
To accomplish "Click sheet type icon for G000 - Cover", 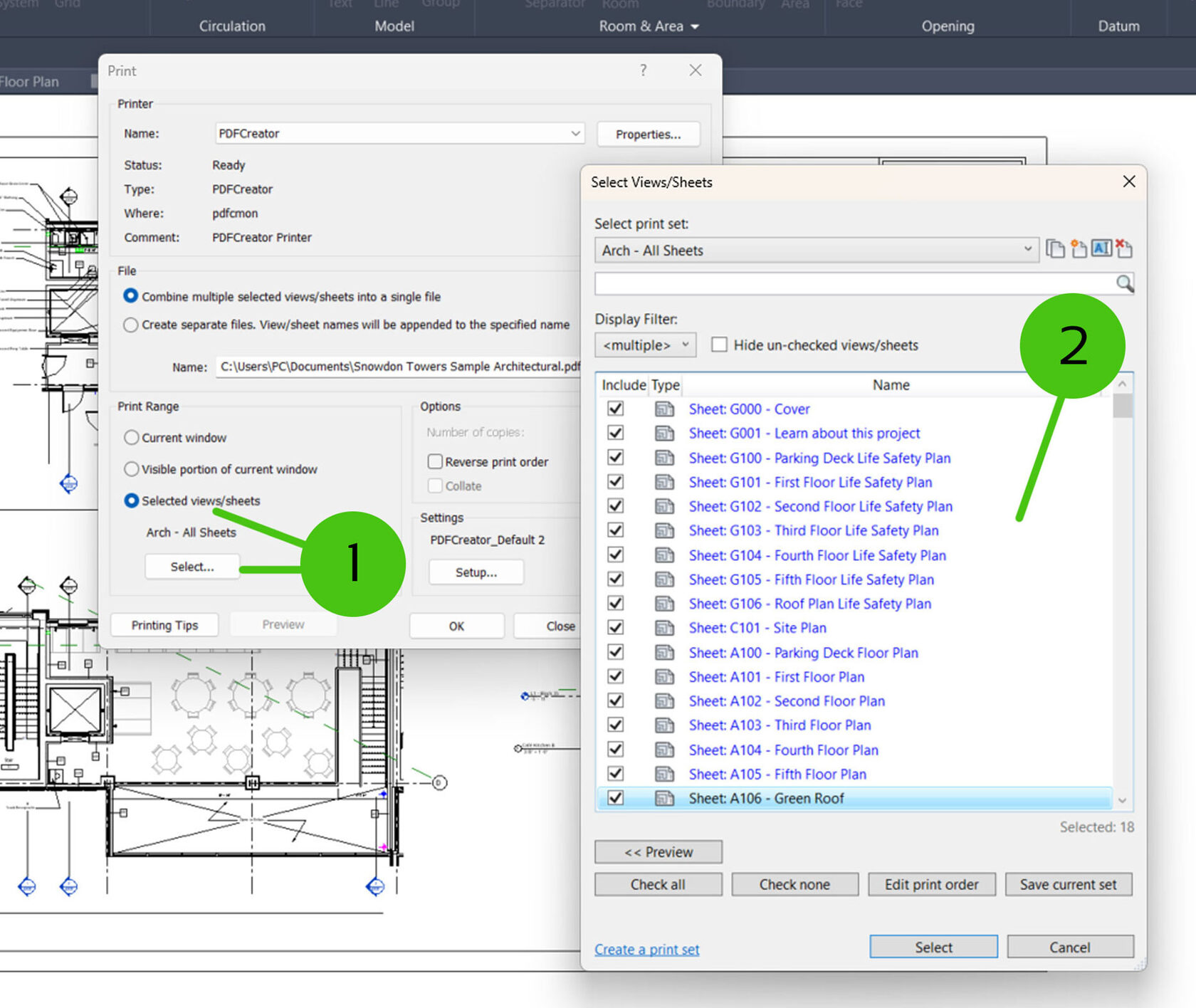I will pyautogui.click(x=664, y=409).
